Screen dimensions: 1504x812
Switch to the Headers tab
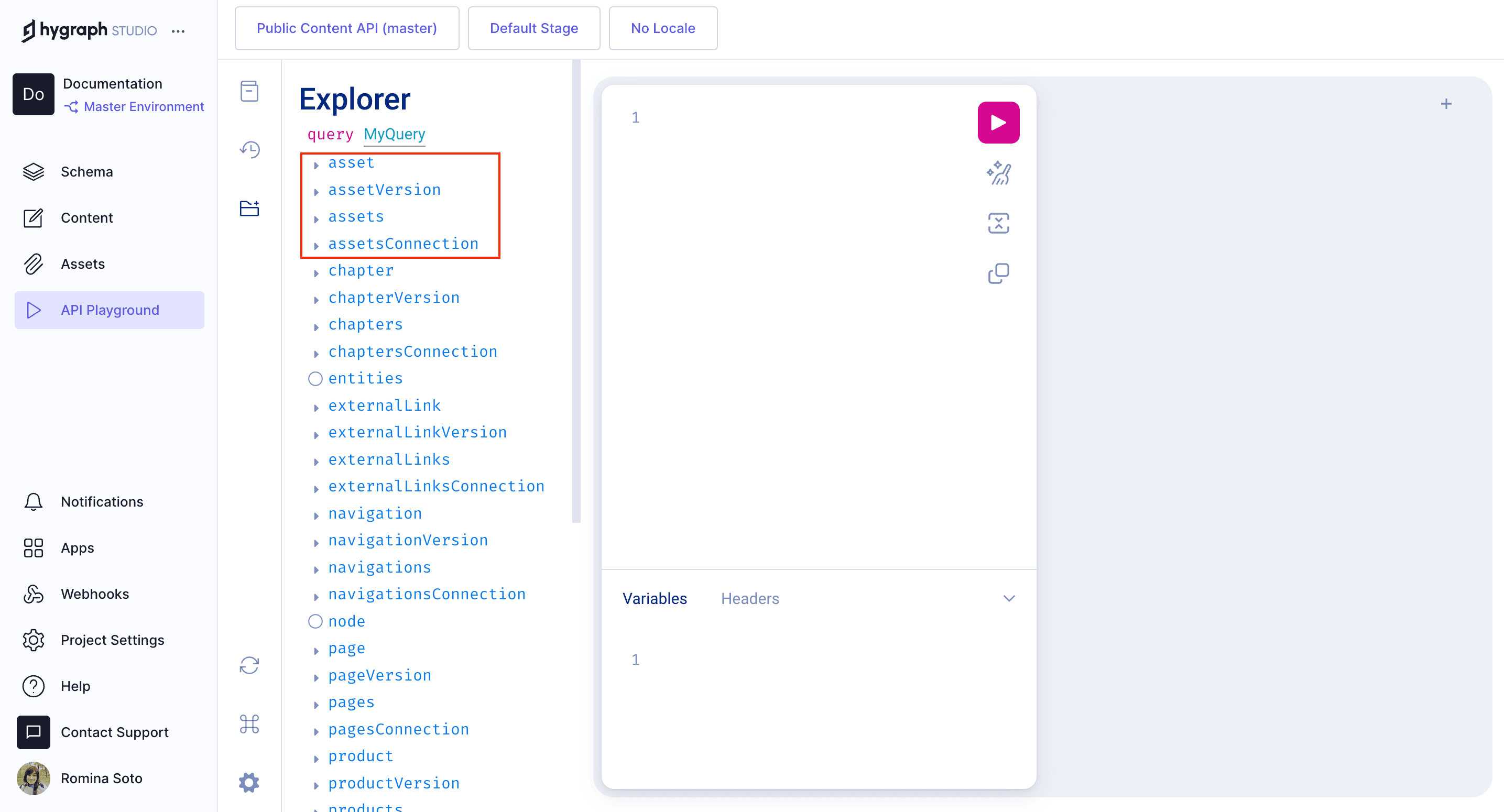pyautogui.click(x=750, y=598)
